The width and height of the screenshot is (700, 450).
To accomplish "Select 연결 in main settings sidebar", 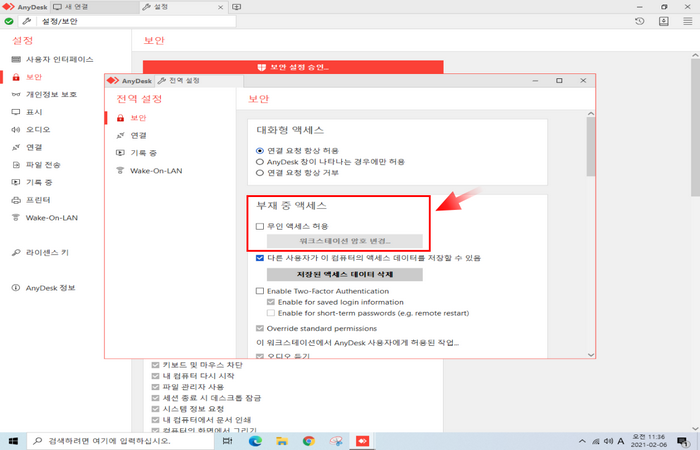I will [x=27, y=147].
